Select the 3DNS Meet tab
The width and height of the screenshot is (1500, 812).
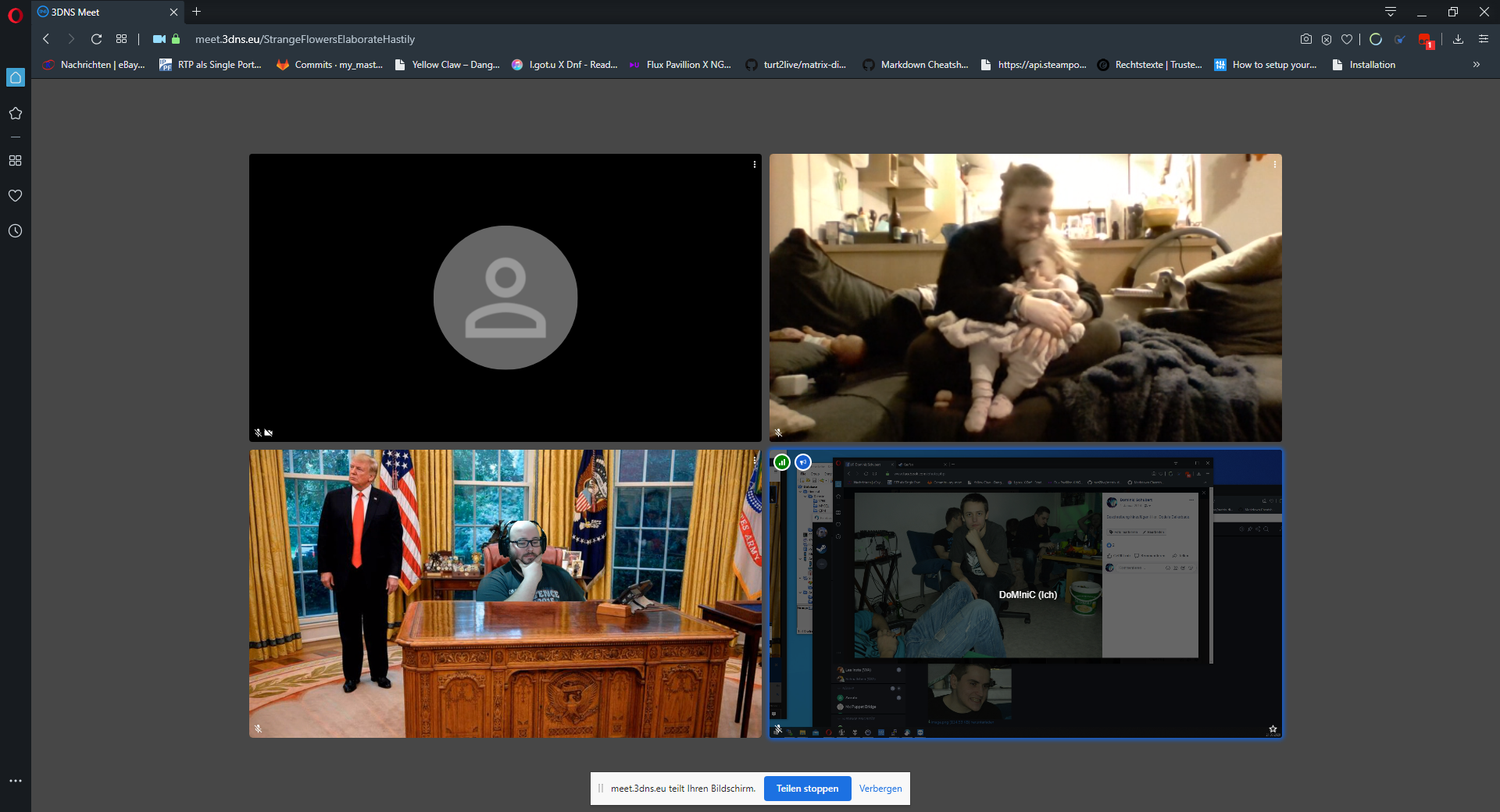coord(102,12)
